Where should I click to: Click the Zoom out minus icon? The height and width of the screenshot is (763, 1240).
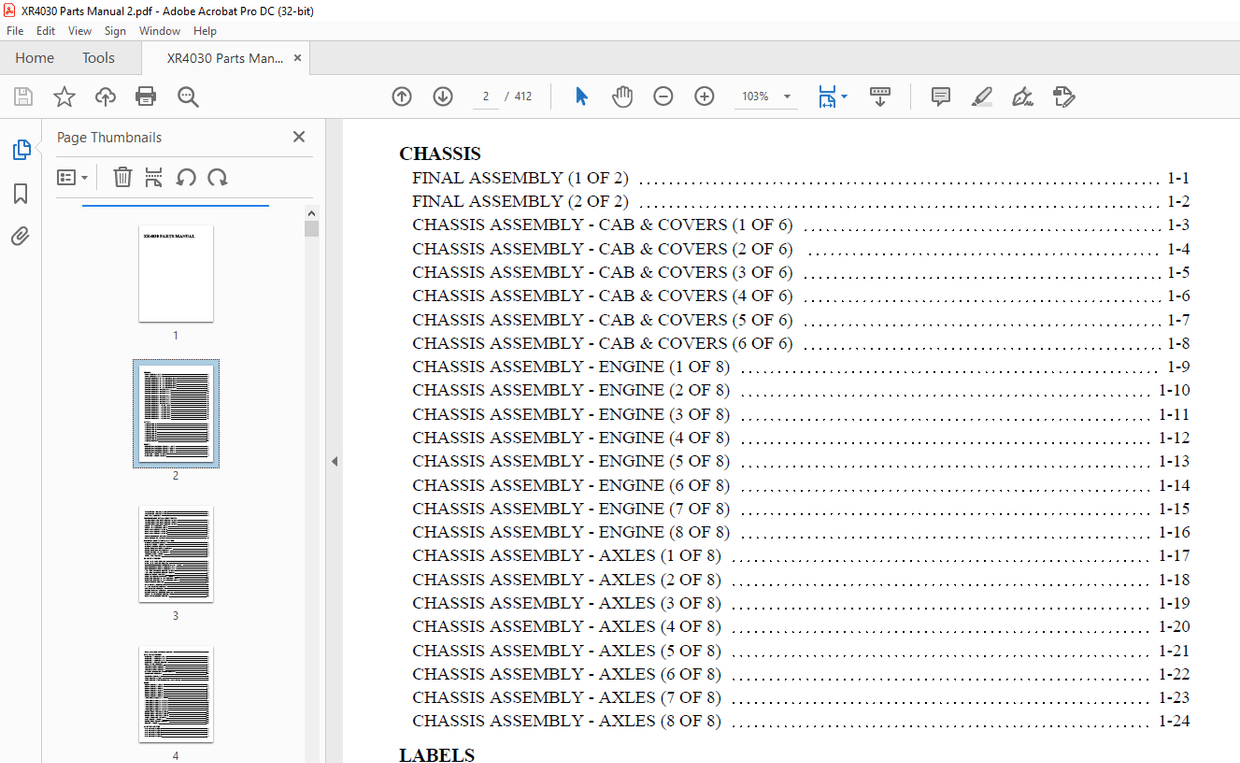click(663, 96)
